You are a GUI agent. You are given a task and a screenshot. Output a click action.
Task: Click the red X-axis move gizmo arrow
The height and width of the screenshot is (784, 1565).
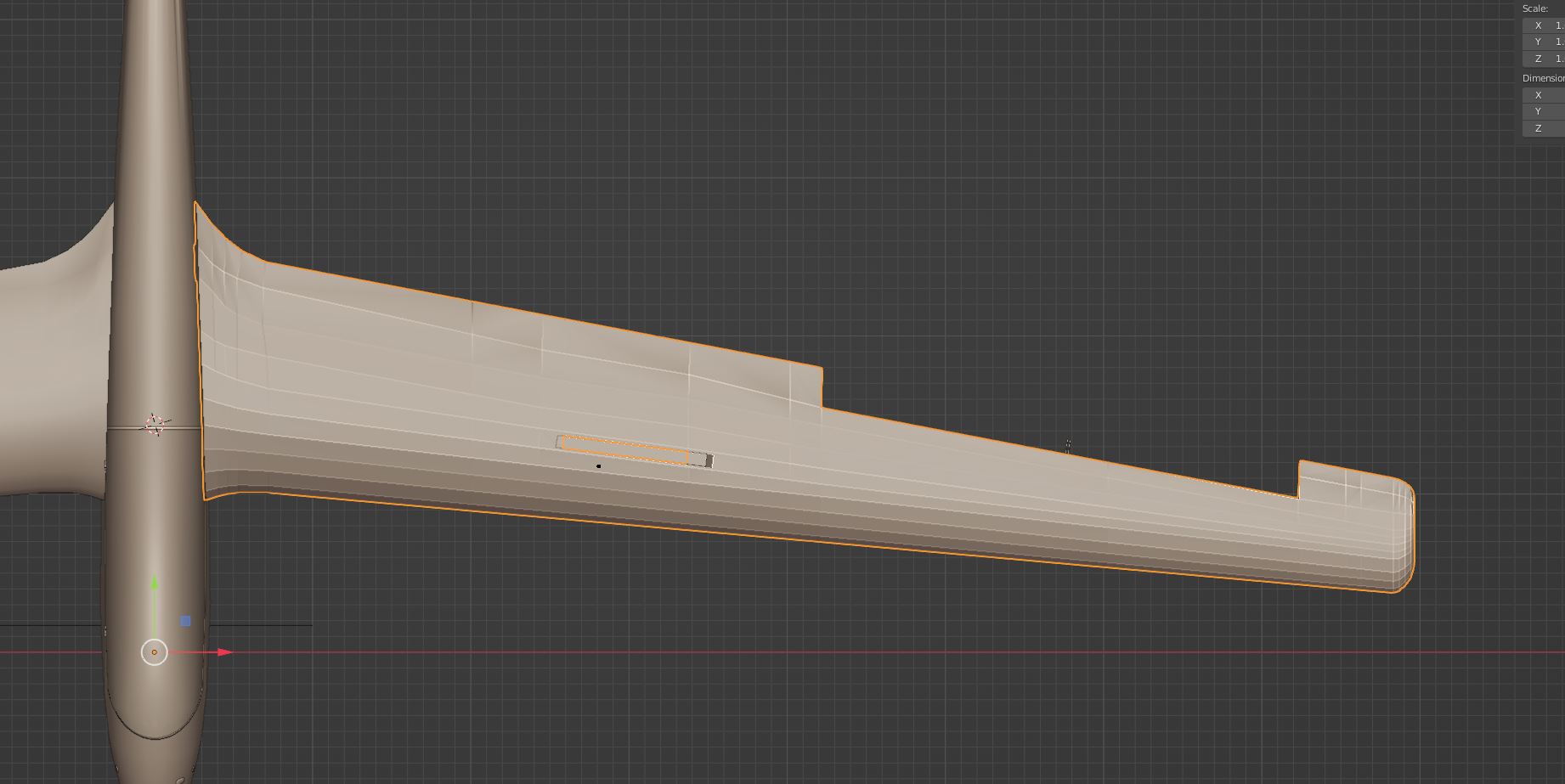(x=224, y=652)
